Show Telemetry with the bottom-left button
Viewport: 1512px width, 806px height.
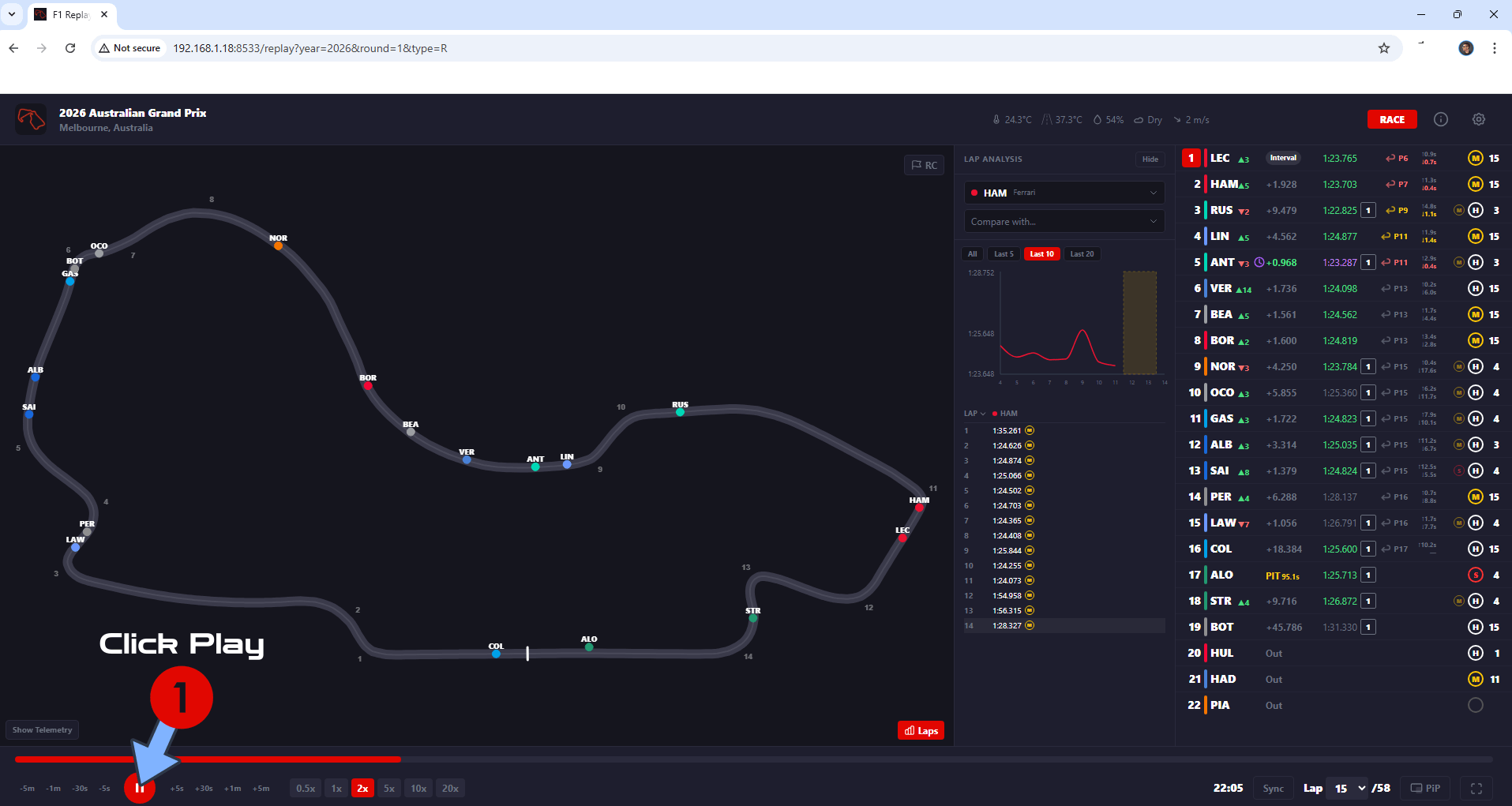point(42,729)
